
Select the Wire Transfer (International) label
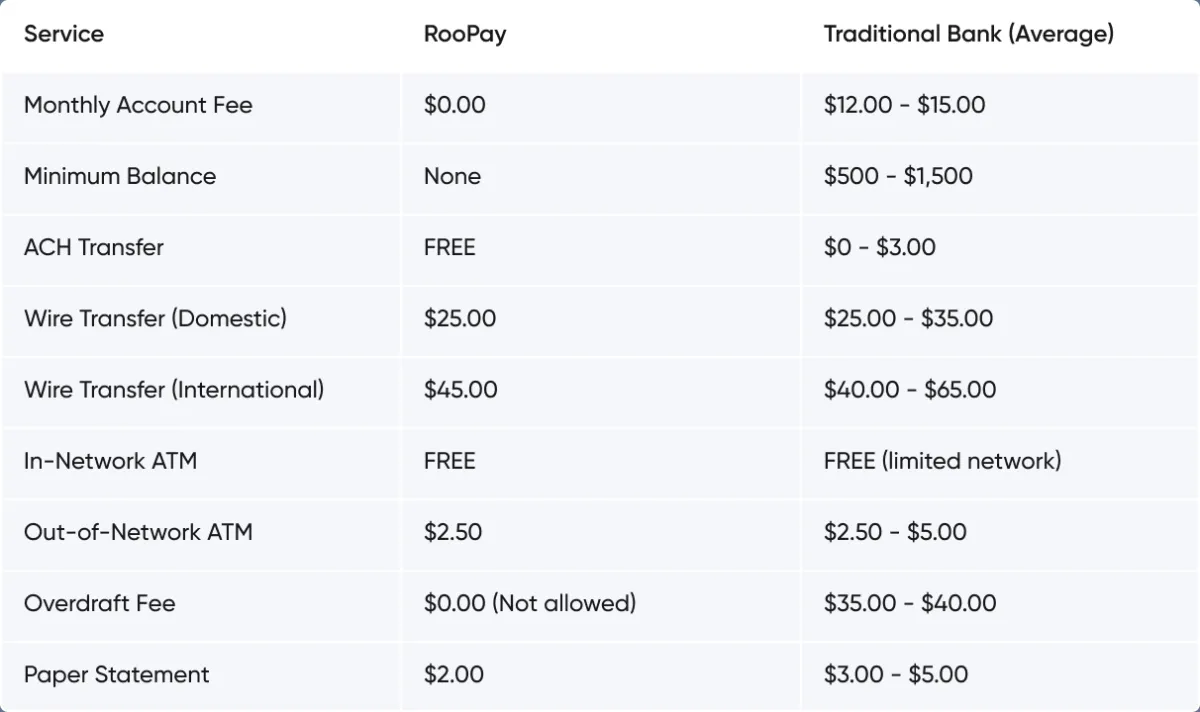(x=174, y=389)
